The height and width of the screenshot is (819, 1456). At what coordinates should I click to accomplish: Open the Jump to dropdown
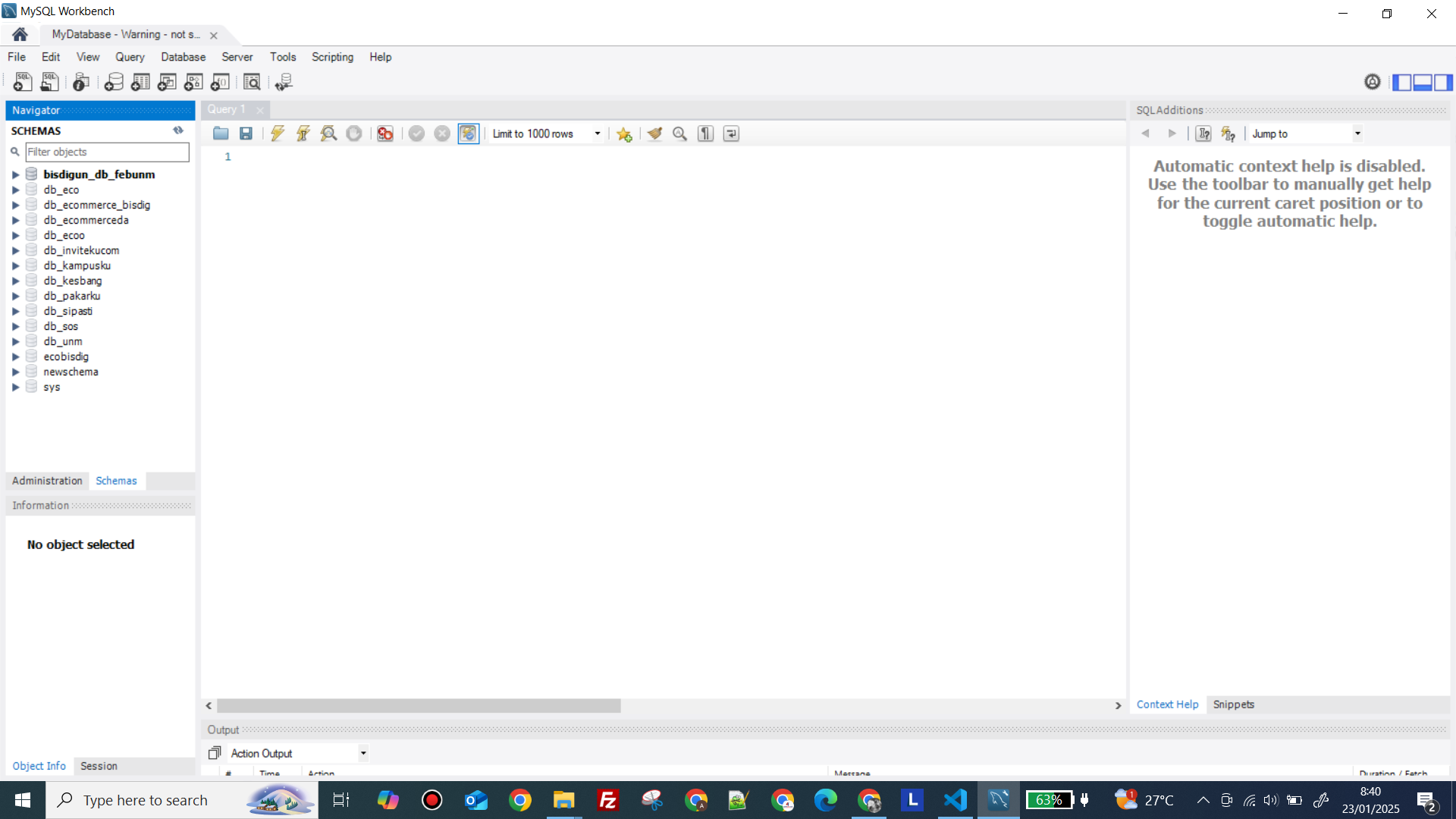click(x=1357, y=133)
